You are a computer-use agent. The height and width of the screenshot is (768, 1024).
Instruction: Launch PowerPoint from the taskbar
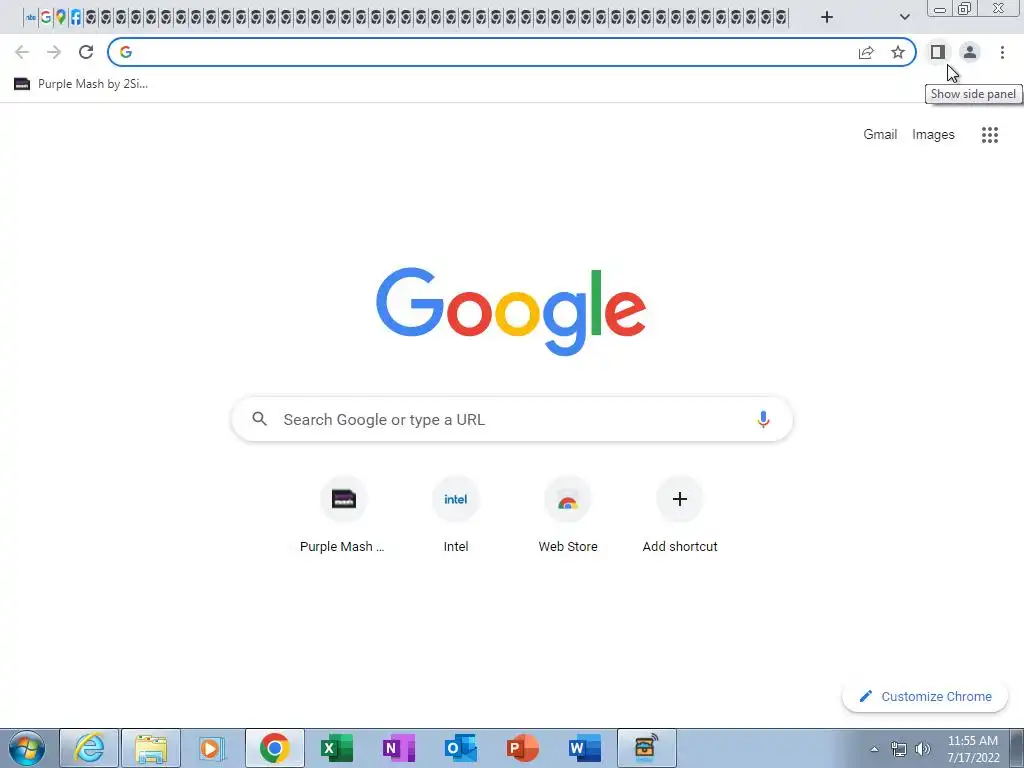click(522, 748)
